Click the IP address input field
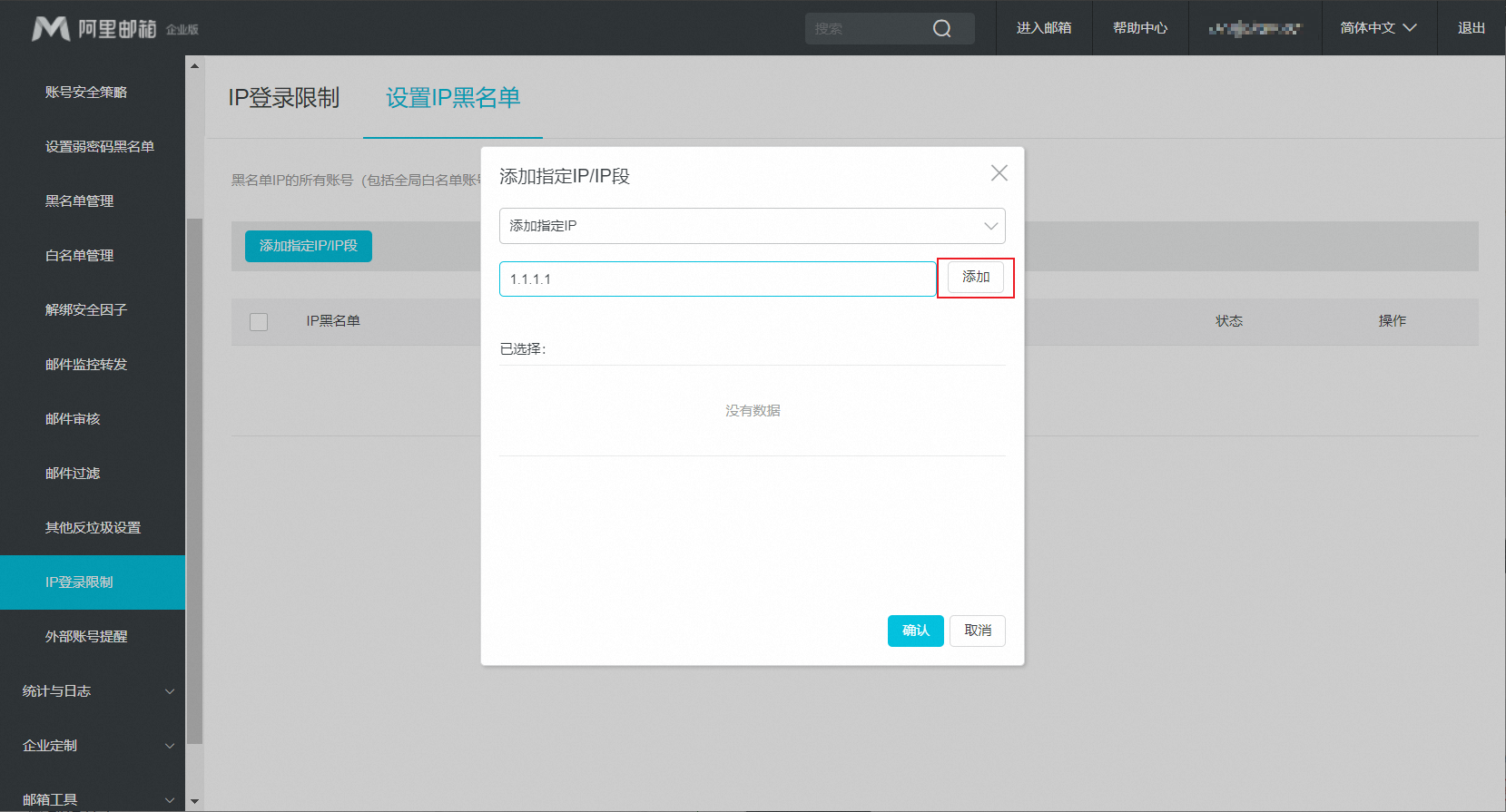The image size is (1506, 812). [x=717, y=279]
